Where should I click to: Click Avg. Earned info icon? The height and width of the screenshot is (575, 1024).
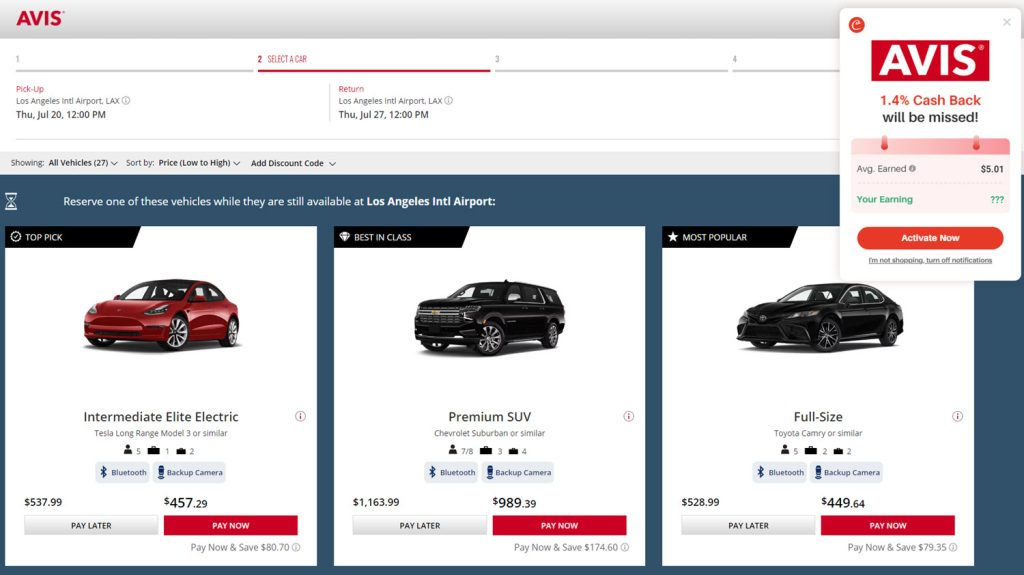(x=912, y=169)
